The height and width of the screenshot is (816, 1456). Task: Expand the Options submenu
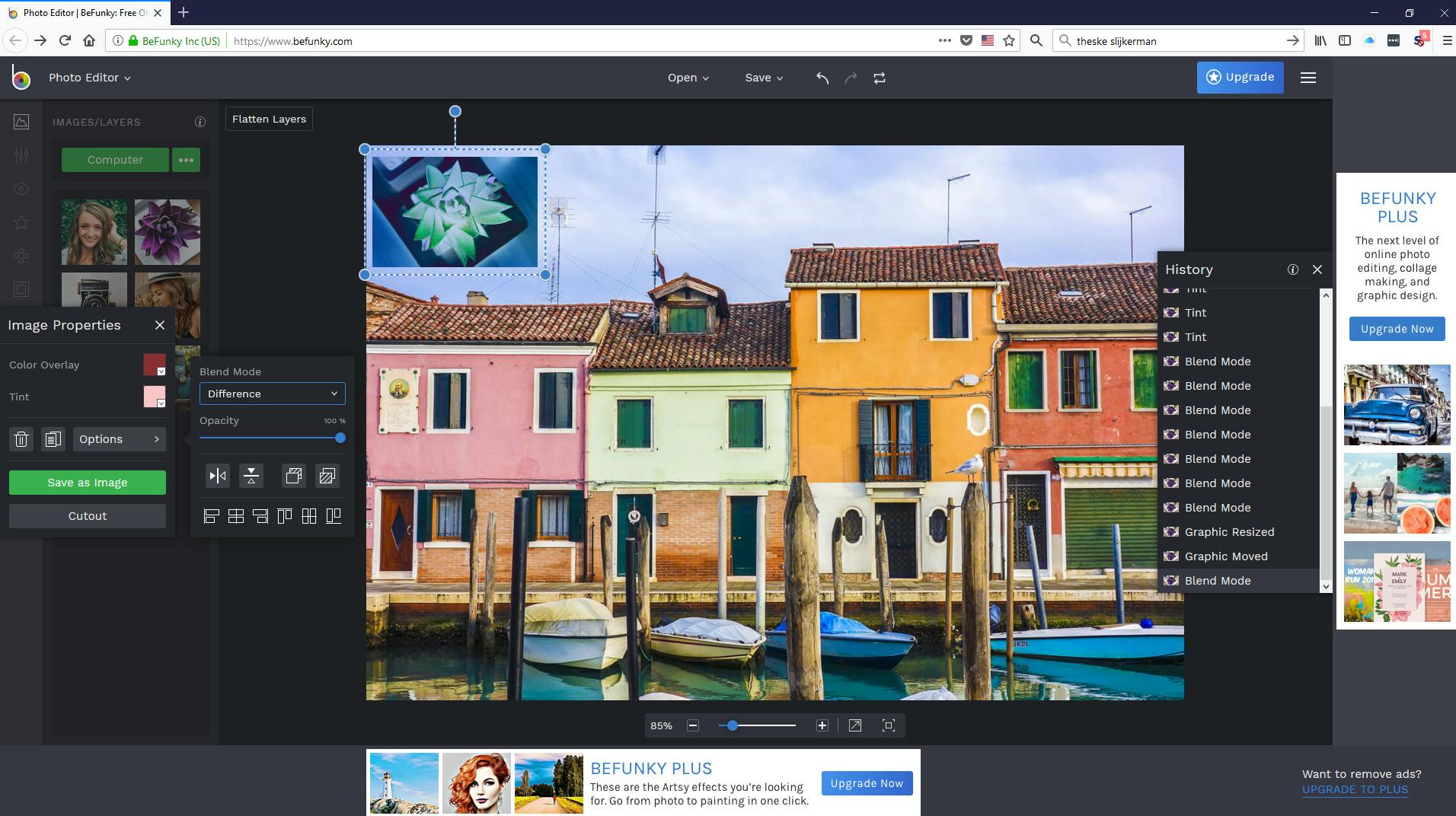pos(120,439)
